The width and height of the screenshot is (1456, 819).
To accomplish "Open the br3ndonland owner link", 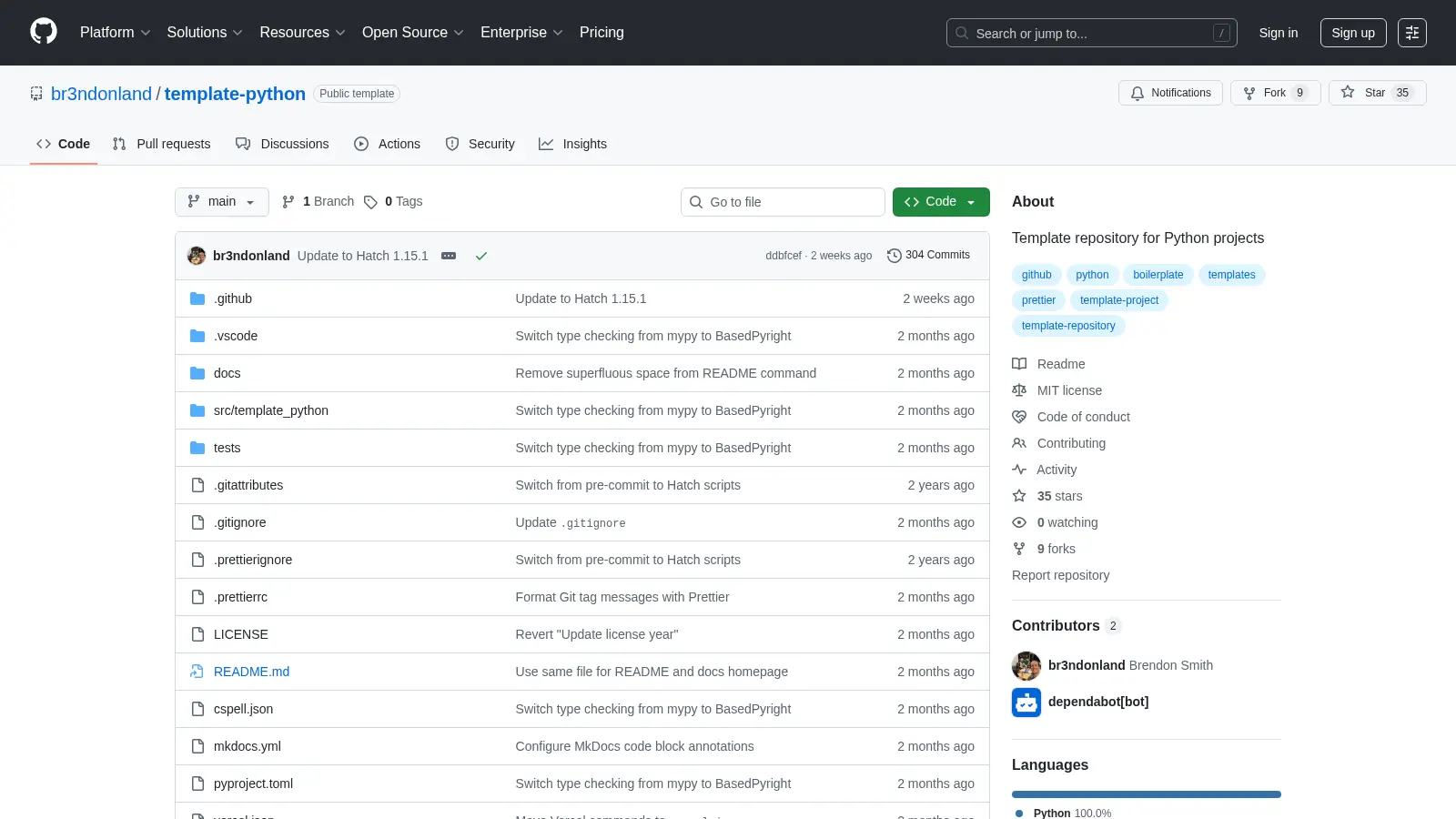I will [101, 94].
